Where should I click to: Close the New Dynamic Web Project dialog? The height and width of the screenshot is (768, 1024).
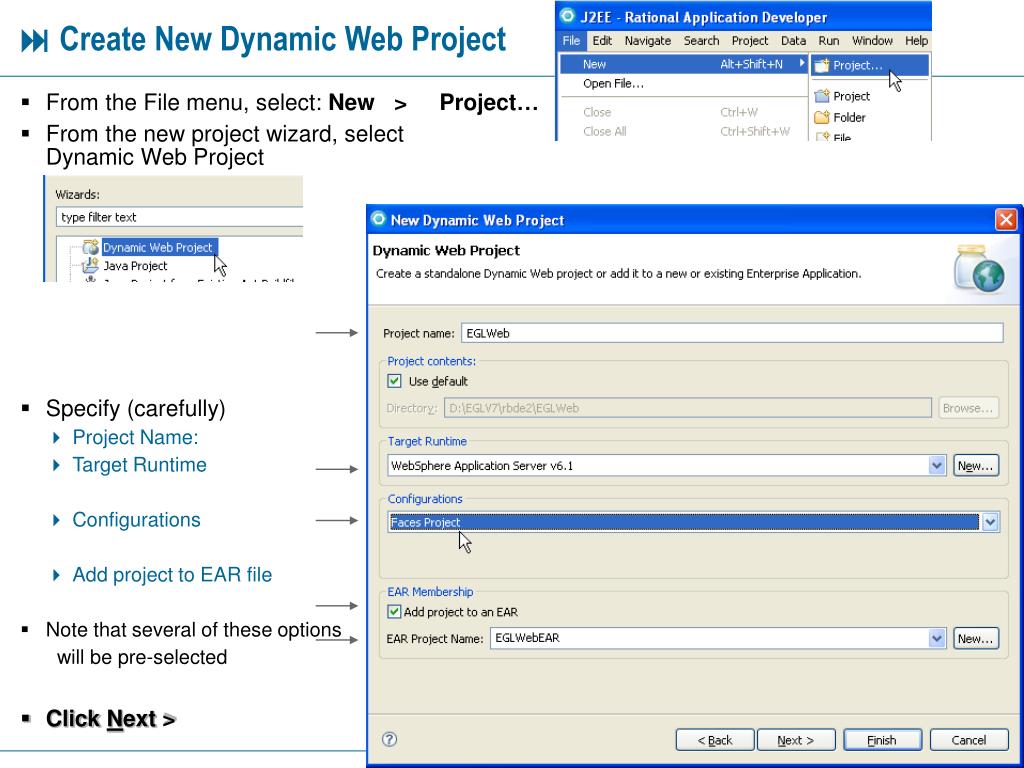tap(1005, 220)
